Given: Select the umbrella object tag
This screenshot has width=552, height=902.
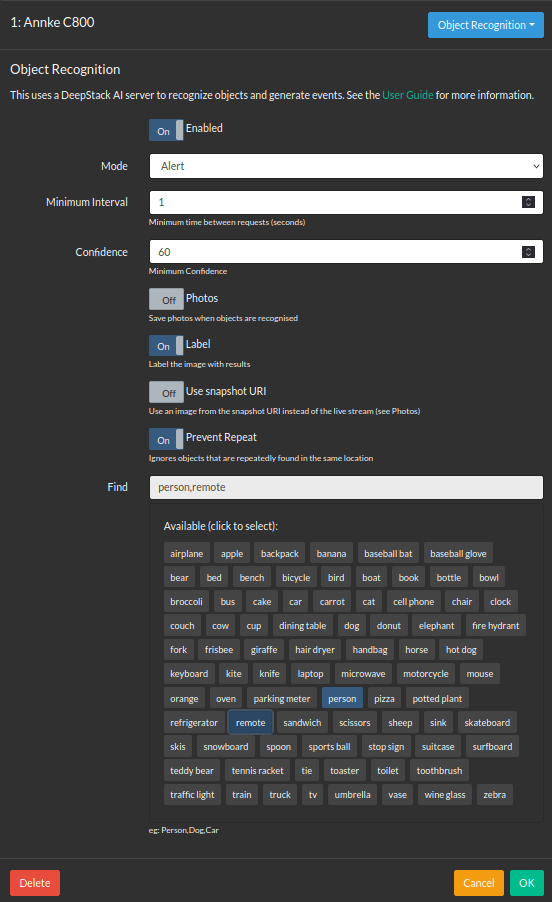Looking at the screenshot, I should point(352,795).
